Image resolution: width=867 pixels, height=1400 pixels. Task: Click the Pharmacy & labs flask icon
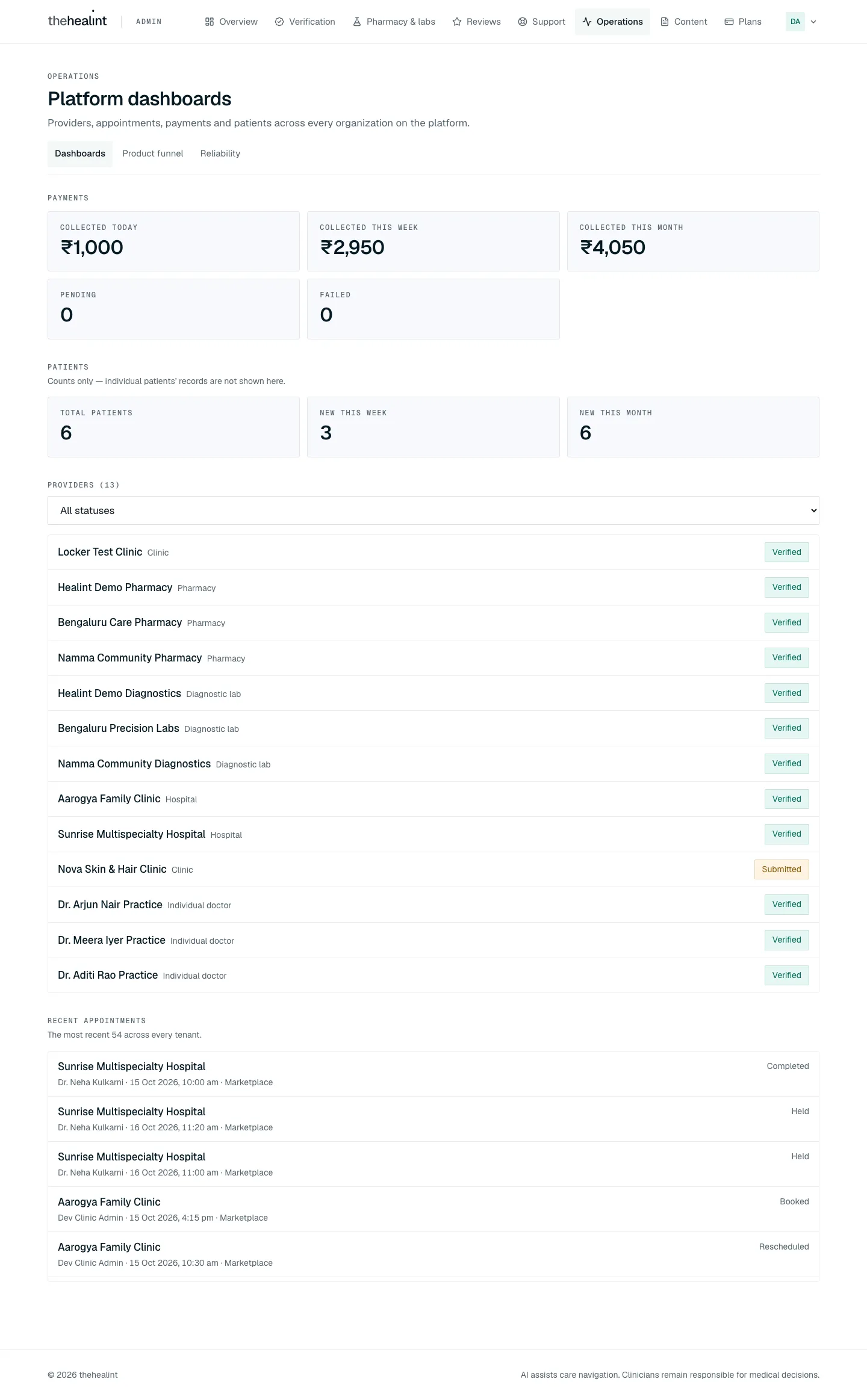(x=357, y=22)
